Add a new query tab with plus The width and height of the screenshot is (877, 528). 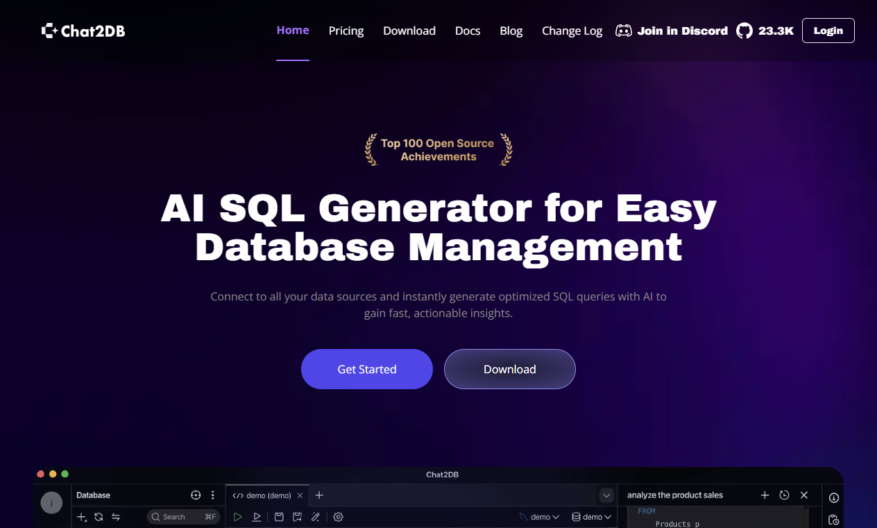coord(319,495)
